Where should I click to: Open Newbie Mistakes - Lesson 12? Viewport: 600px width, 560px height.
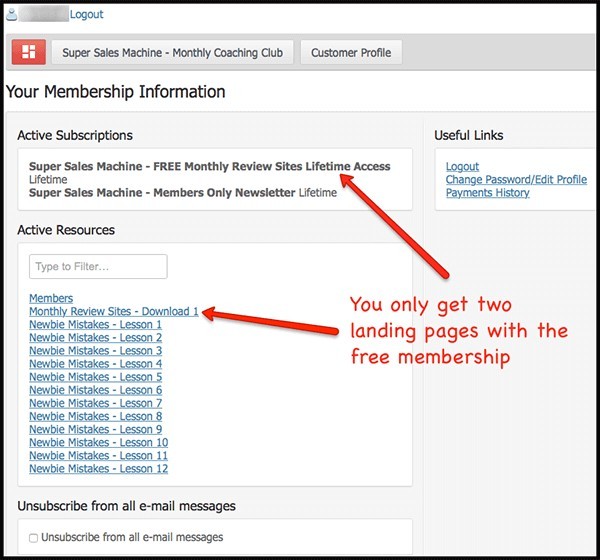99,469
